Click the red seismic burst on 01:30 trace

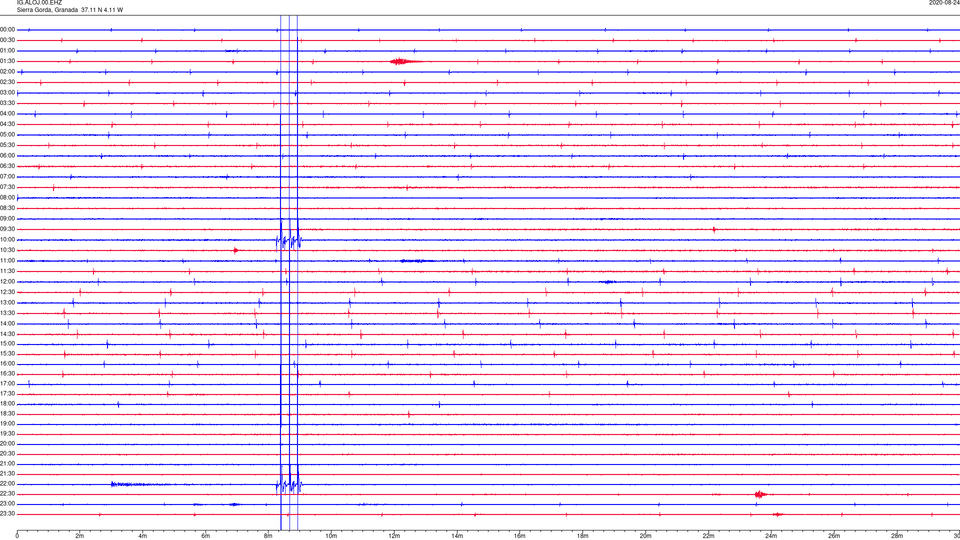coord(405,61)
